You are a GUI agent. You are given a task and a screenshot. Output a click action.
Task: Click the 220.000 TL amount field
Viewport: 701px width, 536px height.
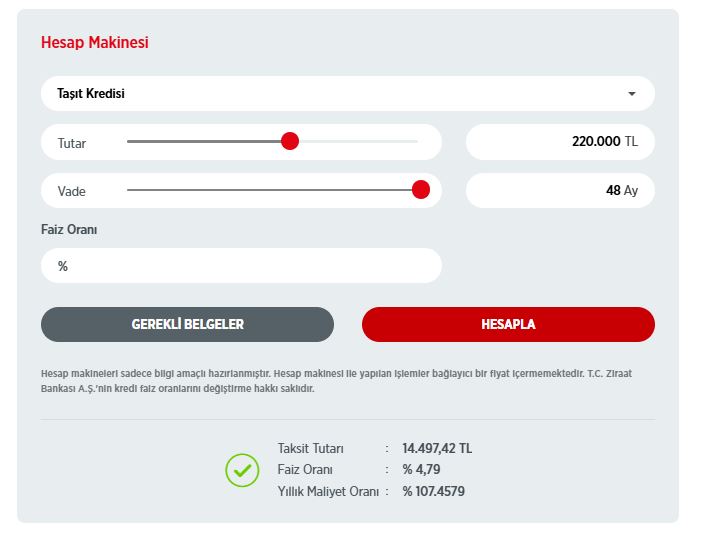tap(560, 142)
